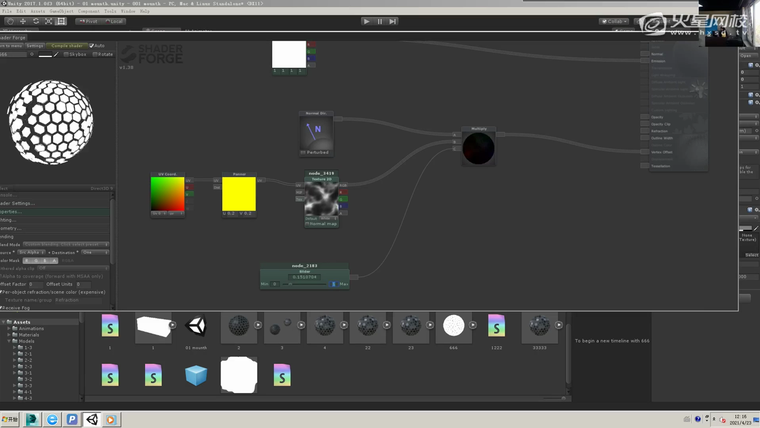
Task: Click the Normal Dir node
Action: pos(317,133)
